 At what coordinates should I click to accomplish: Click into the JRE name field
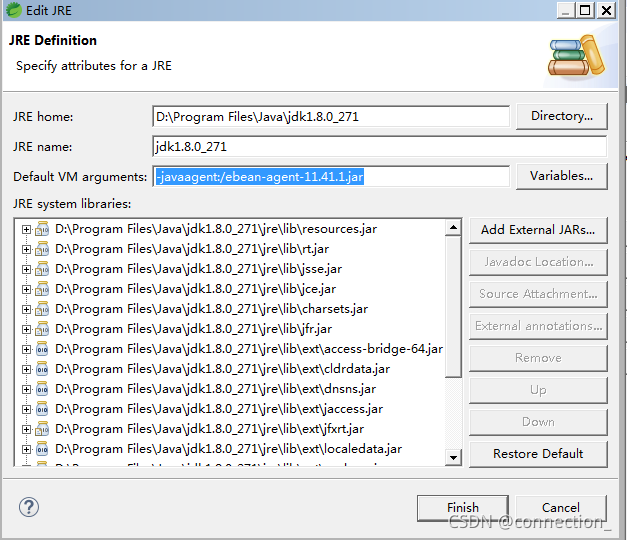(379, 146)
